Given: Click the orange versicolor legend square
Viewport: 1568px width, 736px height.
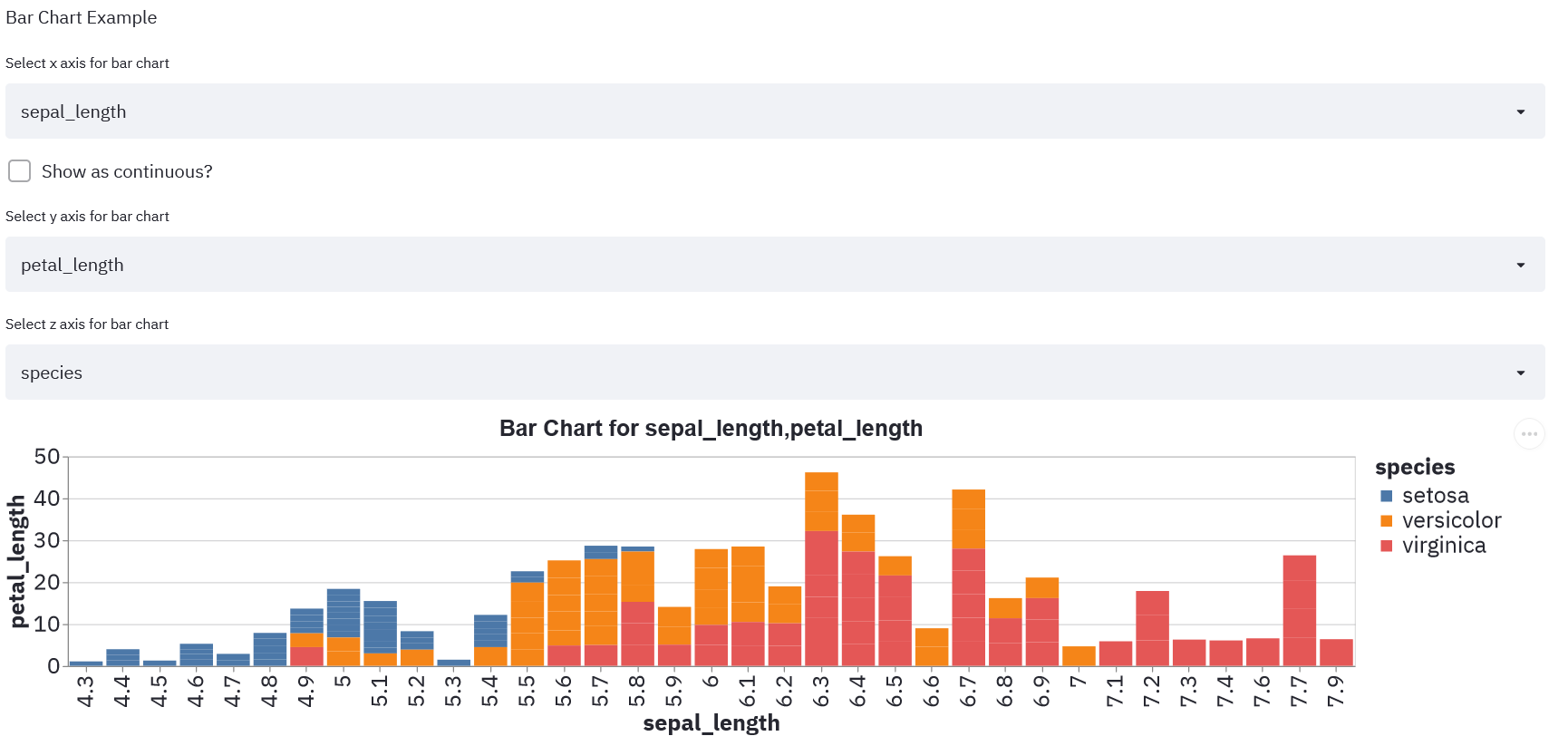Looking at the screenshot, I should (1386, 521).
